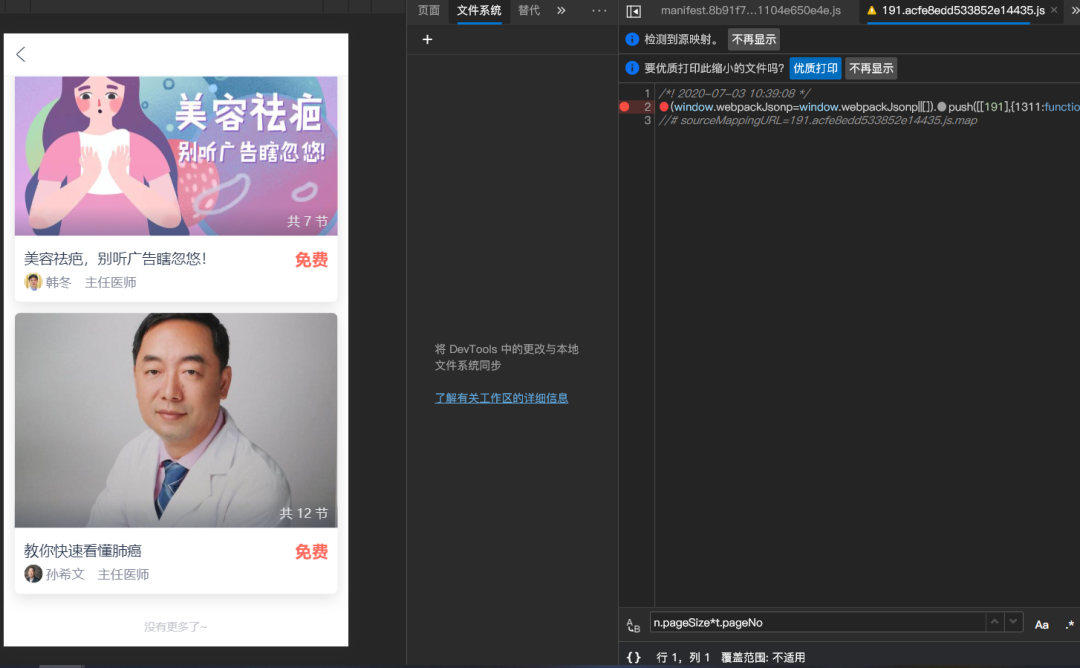This screenshot has width=1080, height=668.
Task: Click the doctor name 韩冬
Action: [x=59, y=282]
